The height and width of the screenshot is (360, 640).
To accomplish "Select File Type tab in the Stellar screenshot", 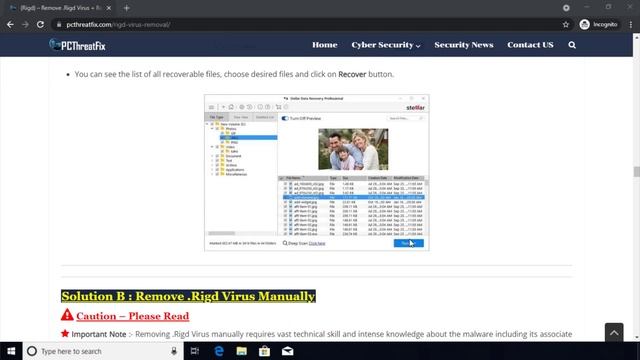I will point(216,117).
